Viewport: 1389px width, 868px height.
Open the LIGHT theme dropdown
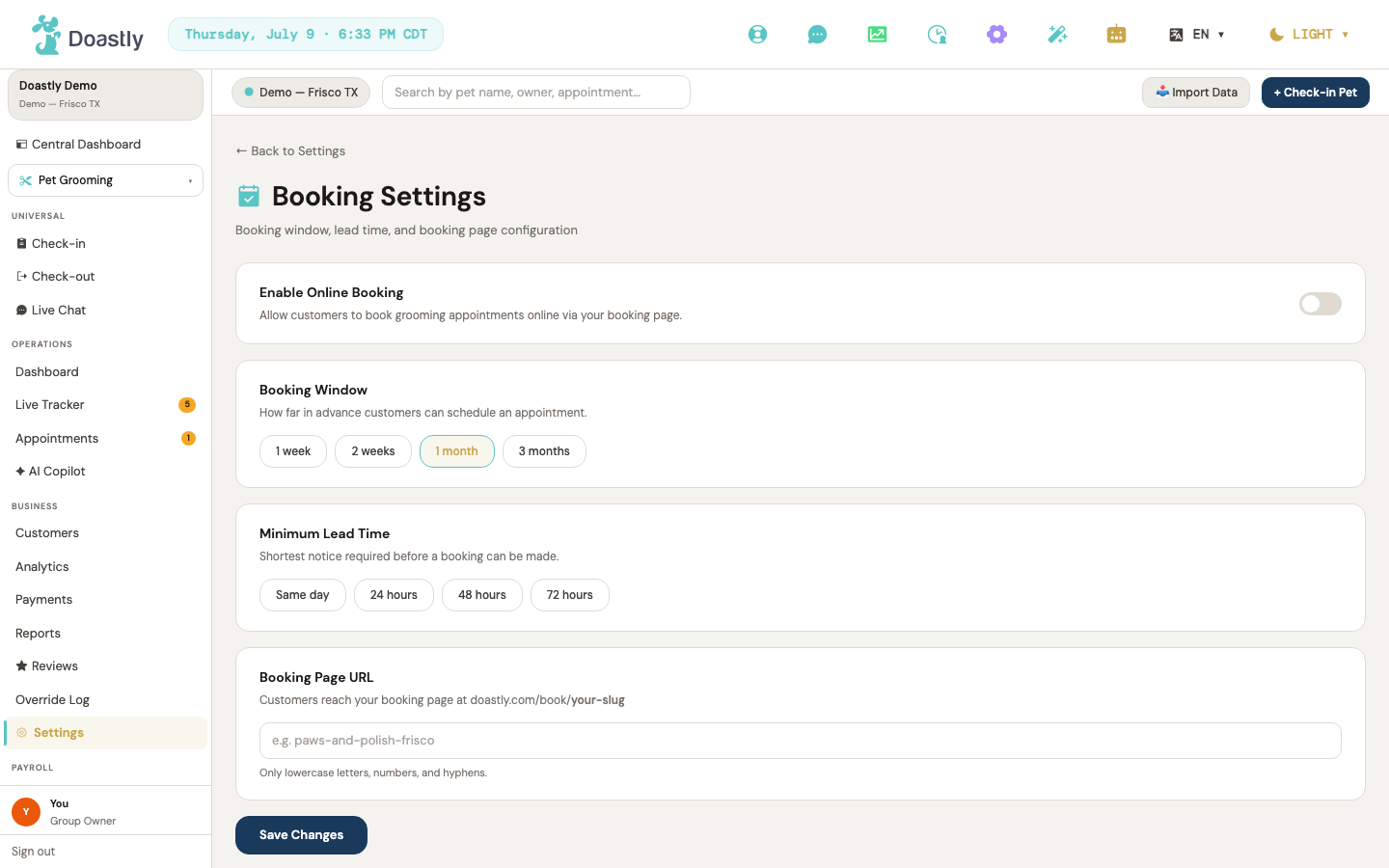1309,35
